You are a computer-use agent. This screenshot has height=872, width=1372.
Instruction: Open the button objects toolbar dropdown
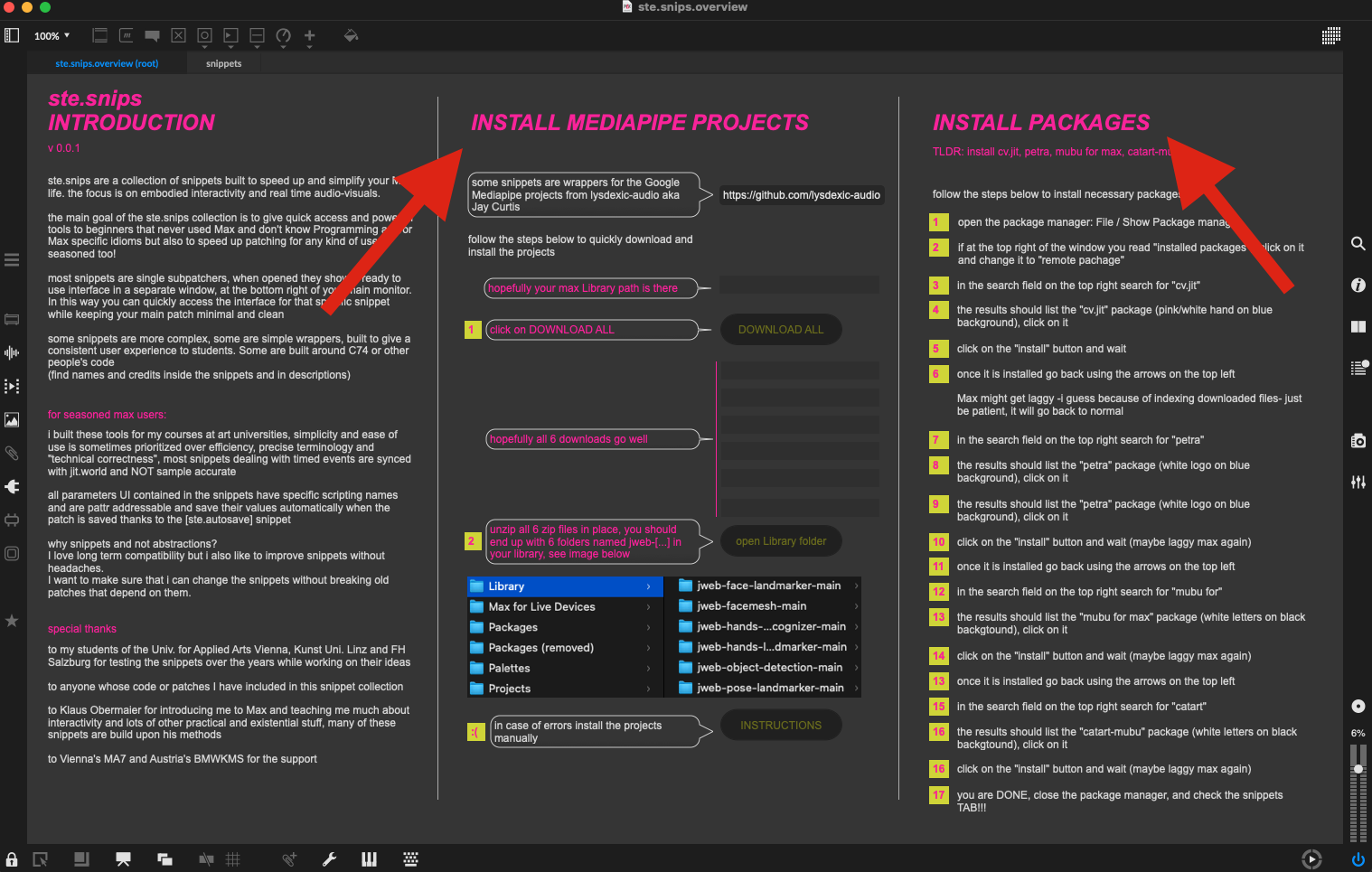coord(204,36)
